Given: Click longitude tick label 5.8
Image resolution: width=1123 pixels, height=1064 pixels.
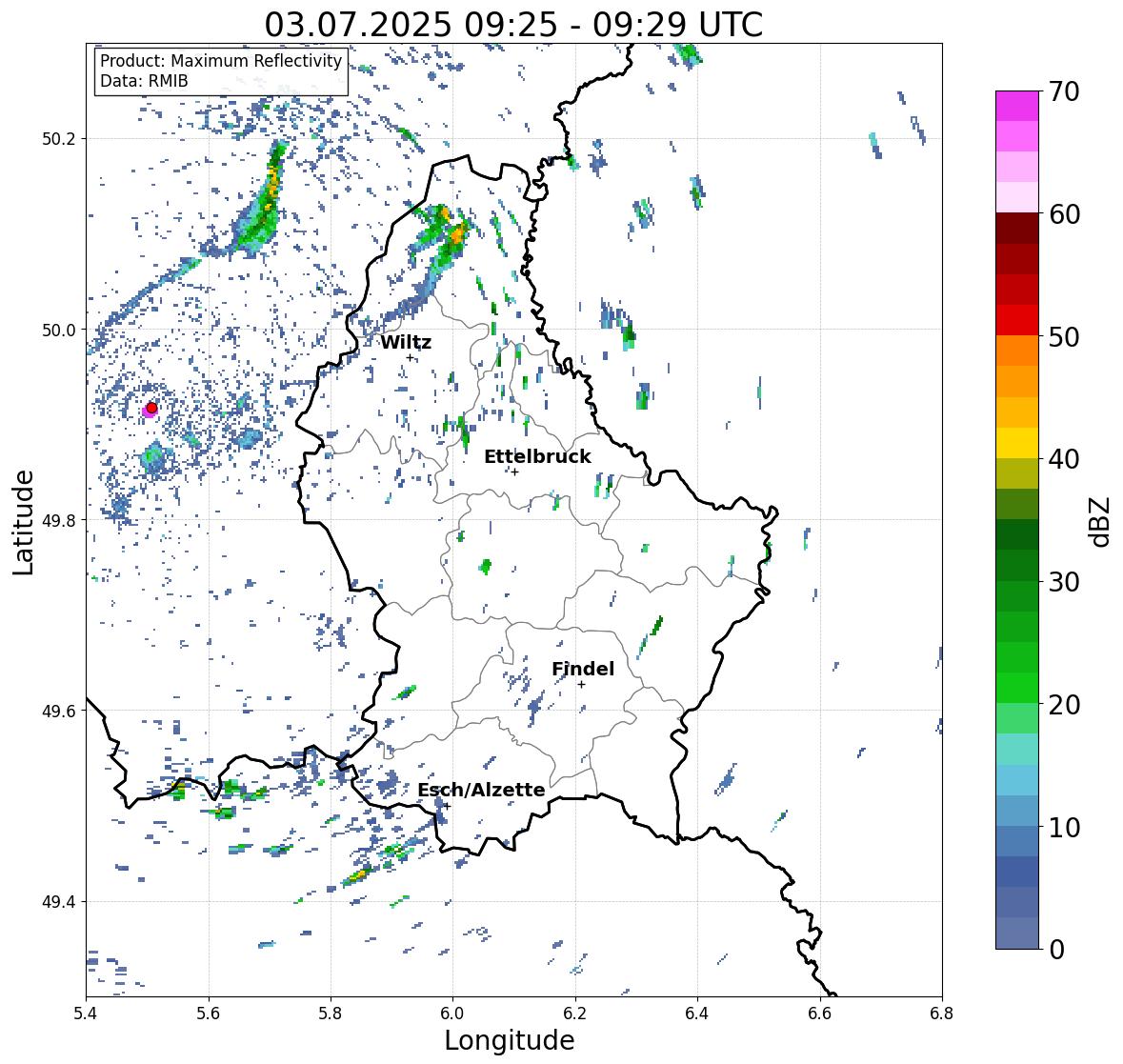Looking at the screenshot, I should pos(331,1014).
